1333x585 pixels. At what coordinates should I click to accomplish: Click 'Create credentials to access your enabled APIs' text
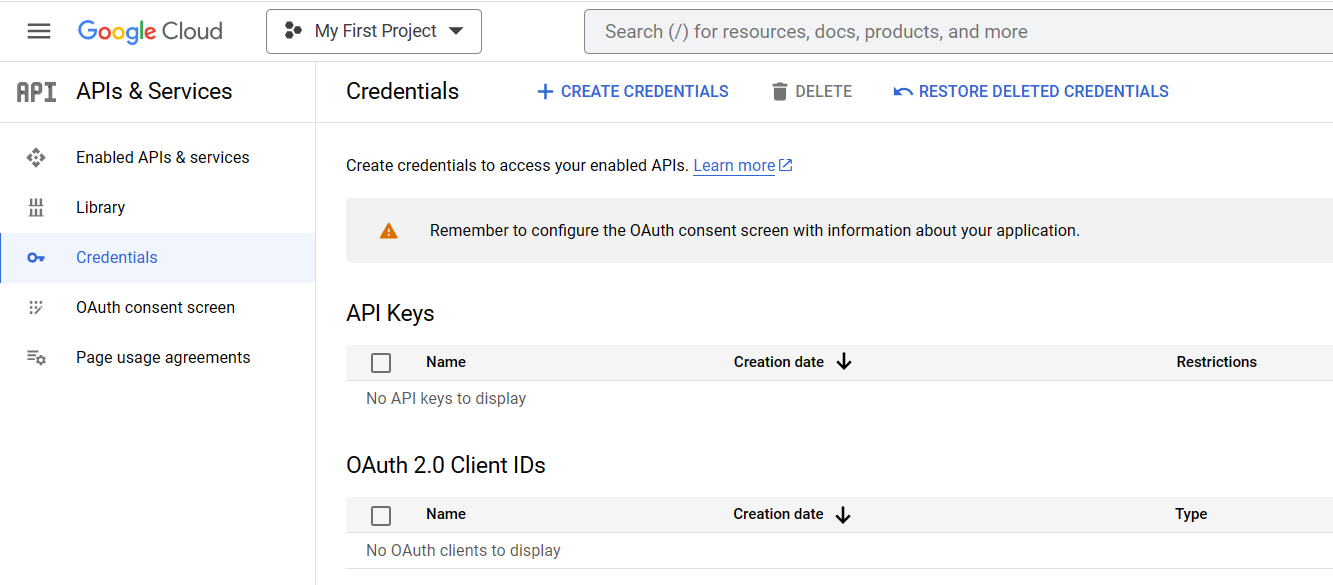click(x=517, y=165)
